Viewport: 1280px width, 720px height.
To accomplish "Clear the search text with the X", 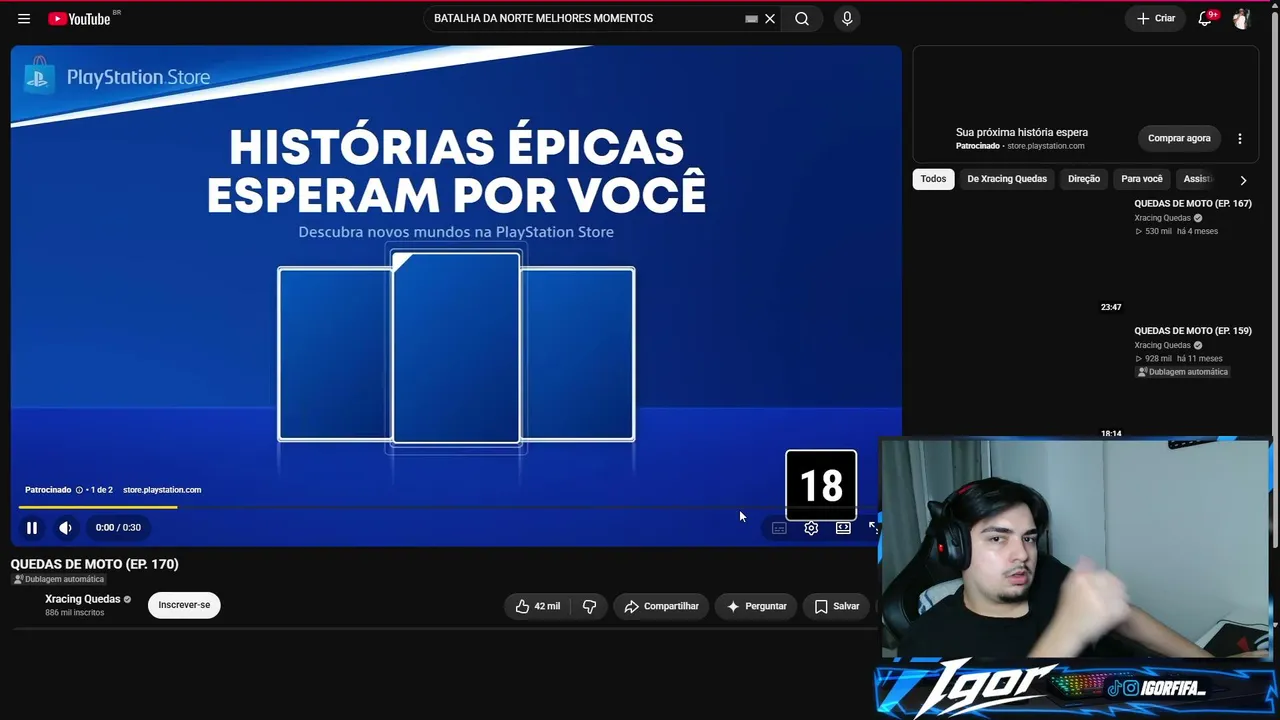I will tap(770, 19).
